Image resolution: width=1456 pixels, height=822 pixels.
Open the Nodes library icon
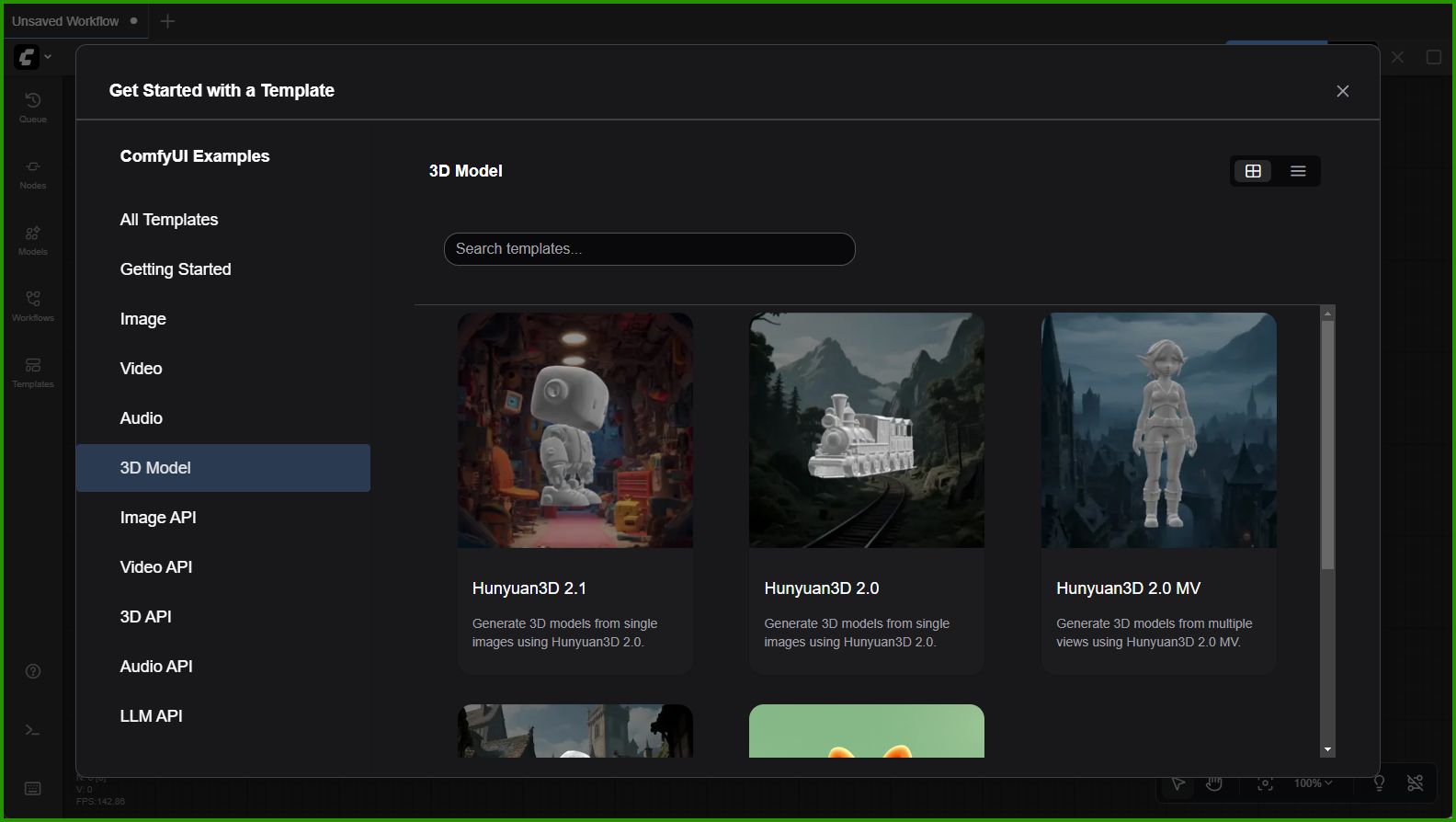pos(33,173)
